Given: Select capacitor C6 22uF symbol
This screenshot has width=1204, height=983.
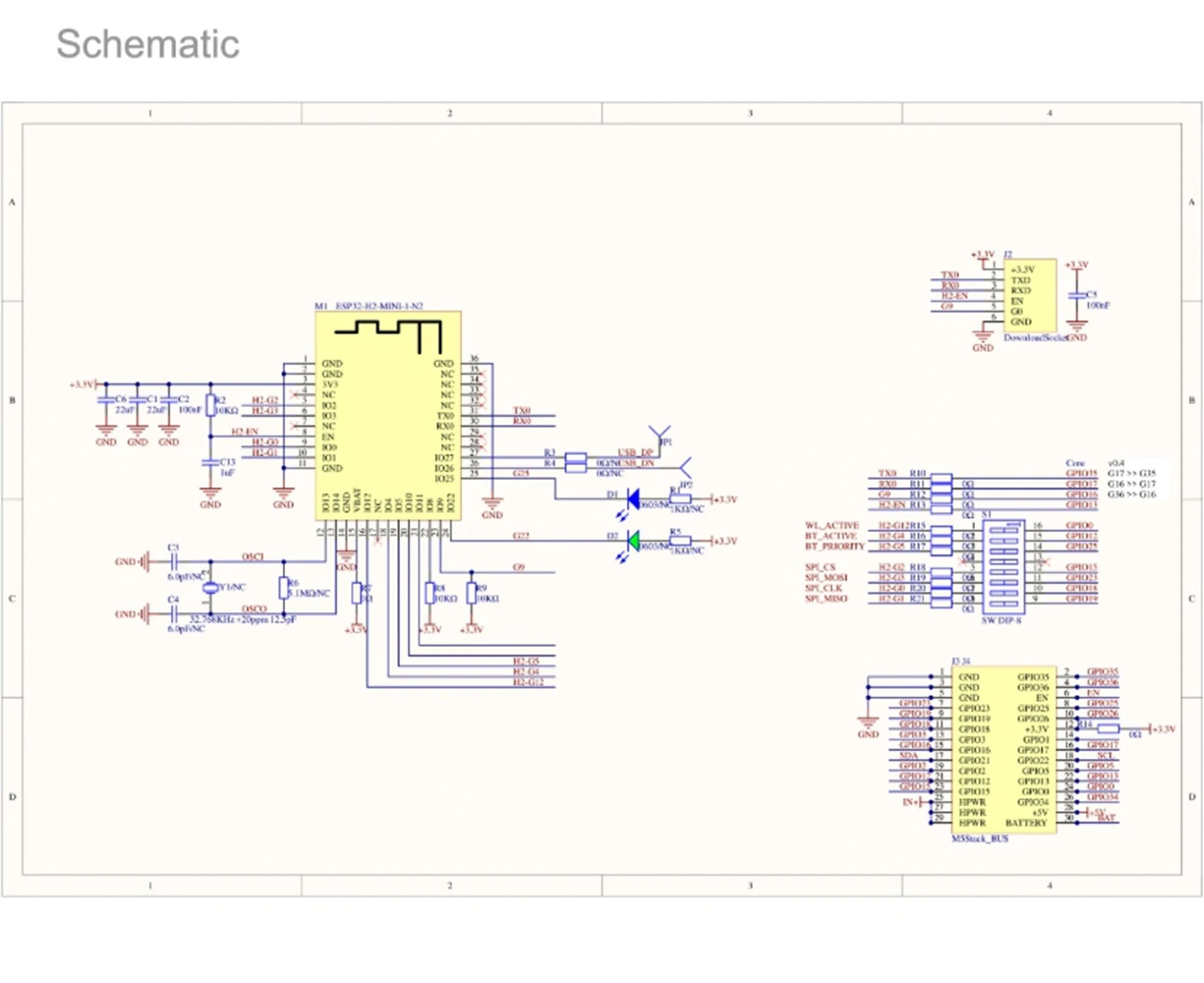Looking at the screenshot, I should point(106,400).
